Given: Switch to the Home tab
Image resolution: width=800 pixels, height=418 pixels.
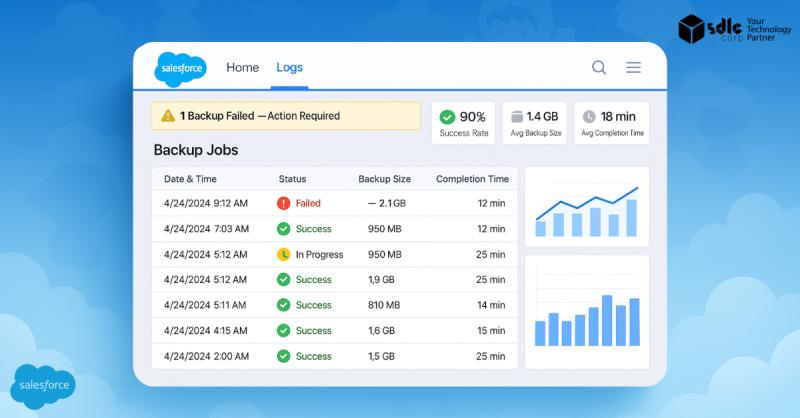Looking at the screenshot, I should [242, 68].
